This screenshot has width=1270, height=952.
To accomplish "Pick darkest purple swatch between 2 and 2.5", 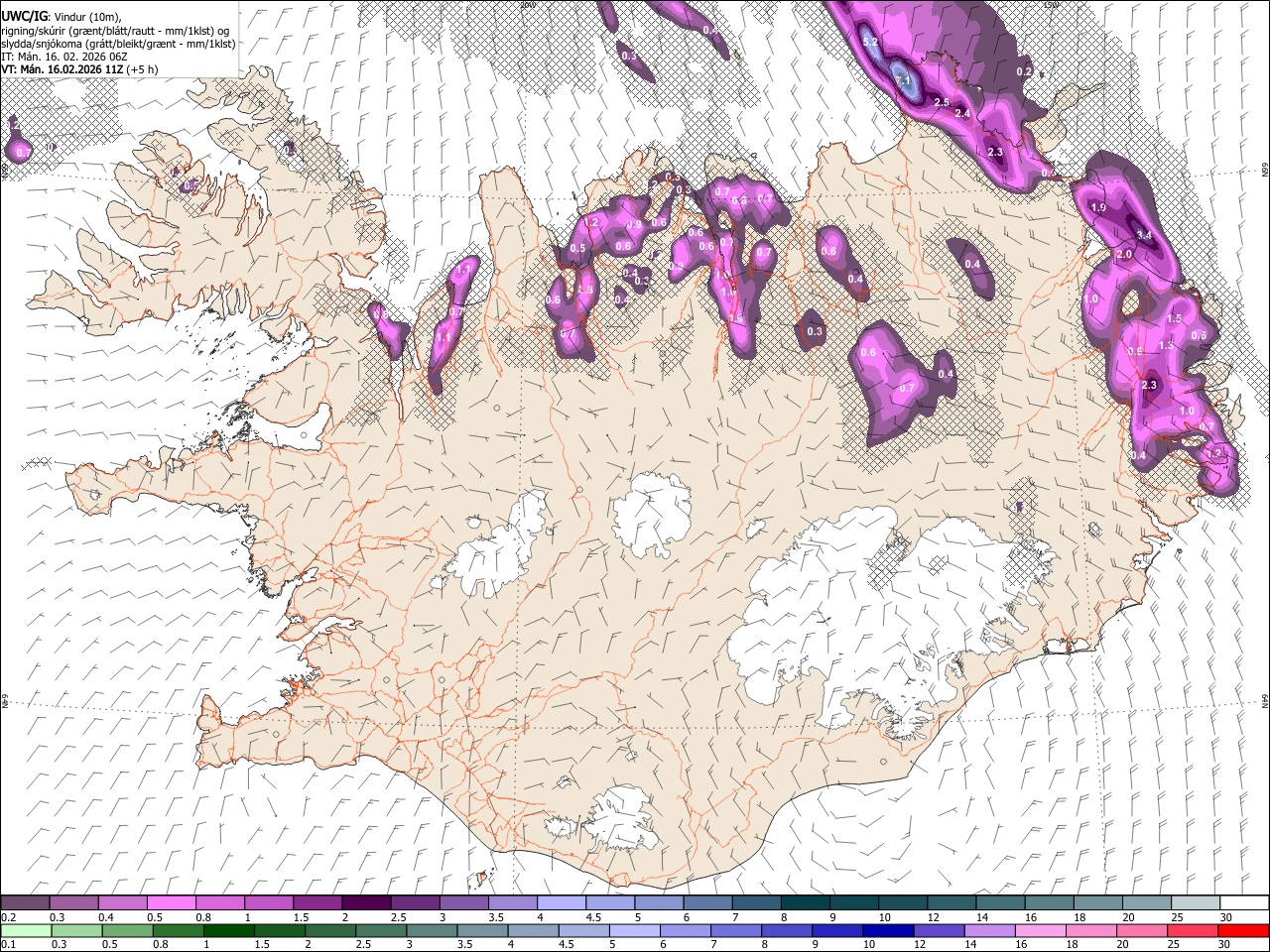I will coord(365,903).
